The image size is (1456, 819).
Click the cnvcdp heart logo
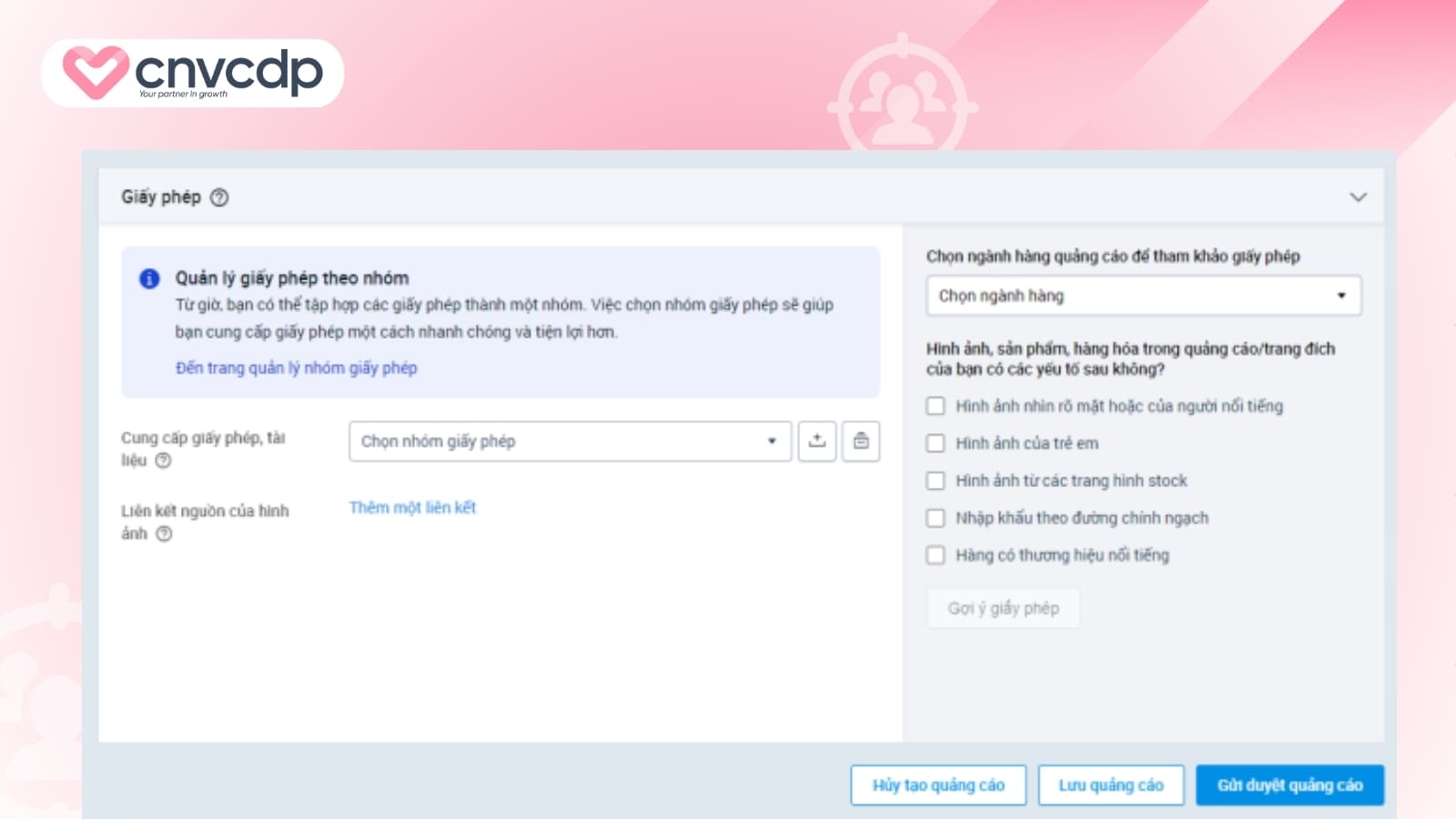94,72
